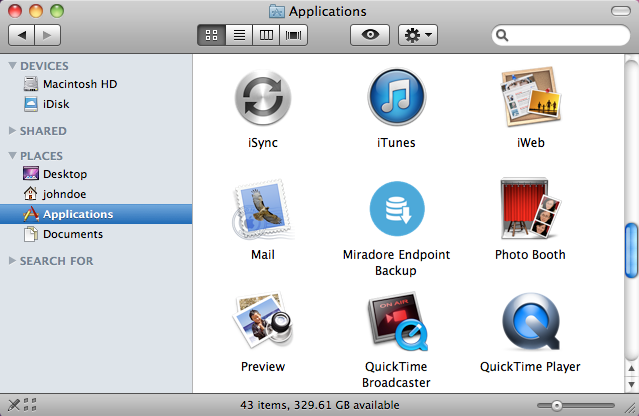Click inside the search field
This screenshot has height=416, width=639.
(561, 35)
